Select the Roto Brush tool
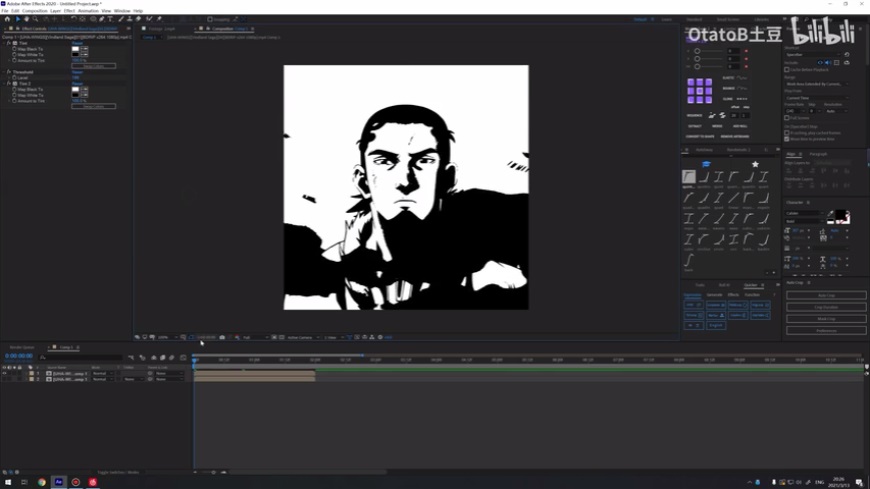Image resolution: width=870 pixels, height=489 pixels. [149, 19]
